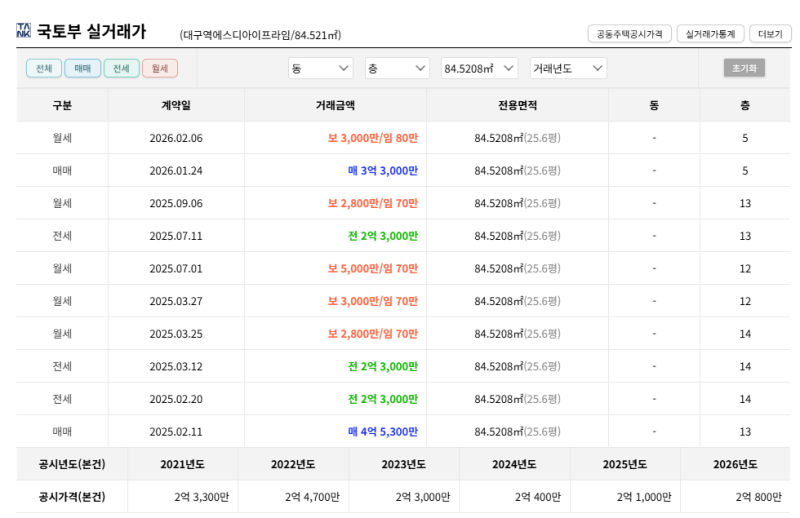
Task: Click the date 2025.03.25
Action: click(x=176, y=334)
